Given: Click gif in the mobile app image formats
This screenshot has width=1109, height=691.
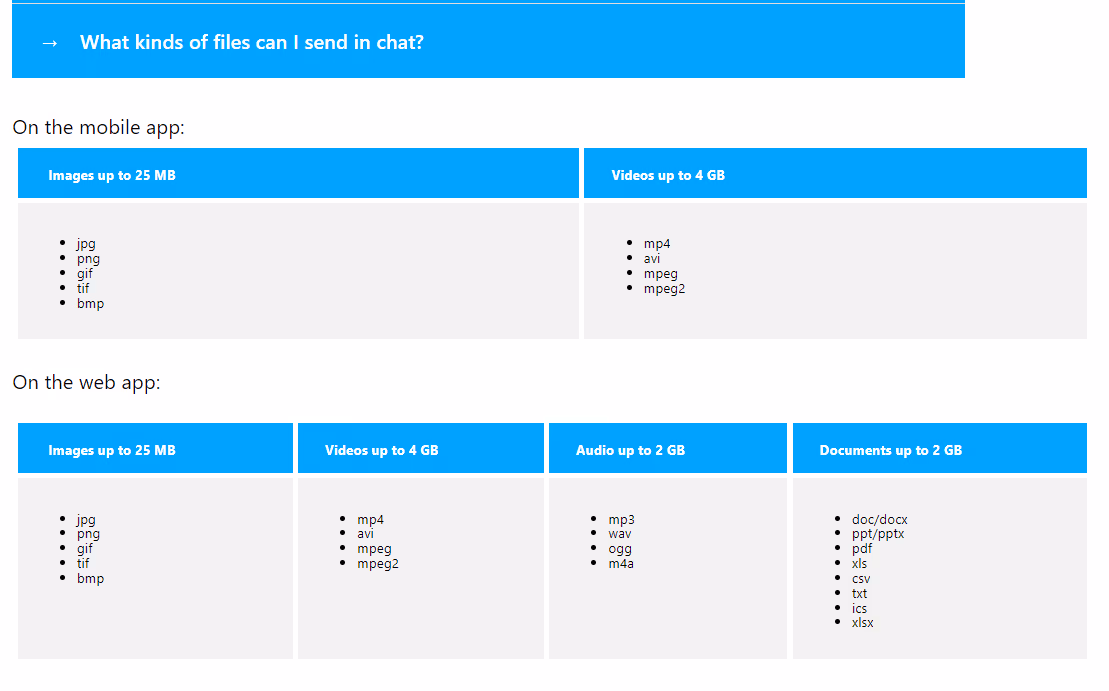Looking at the screenshot, I should coord(84,273).
